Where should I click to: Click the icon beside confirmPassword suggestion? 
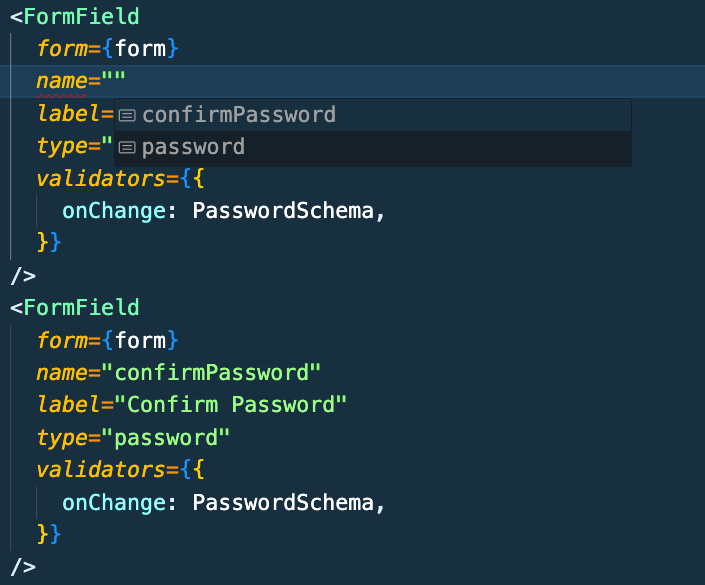click(x=127, y=116)
